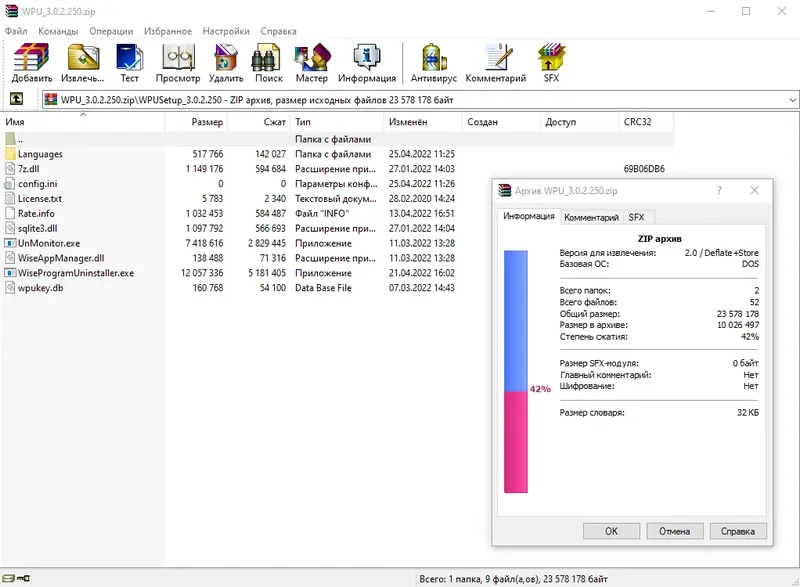
Task: Open the address bar dropdown arrow
Action: coord(790,99)
